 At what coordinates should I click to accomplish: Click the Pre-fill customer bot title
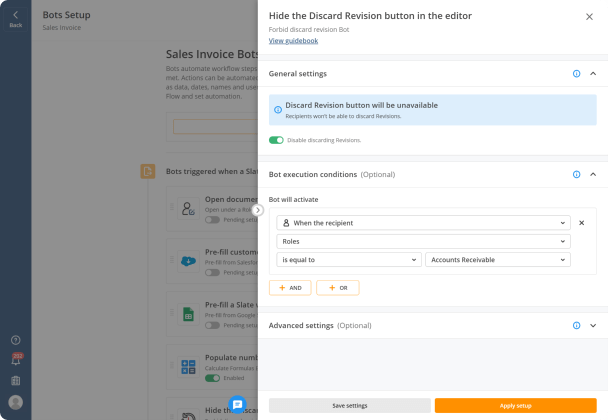point(231,252)
